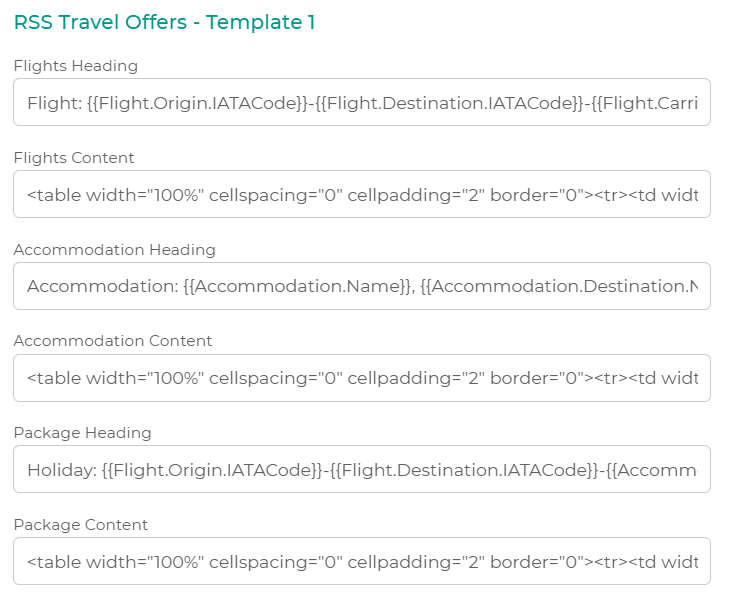
Task: Click the "Accommodation Content" label text
Action: point(113,341)
